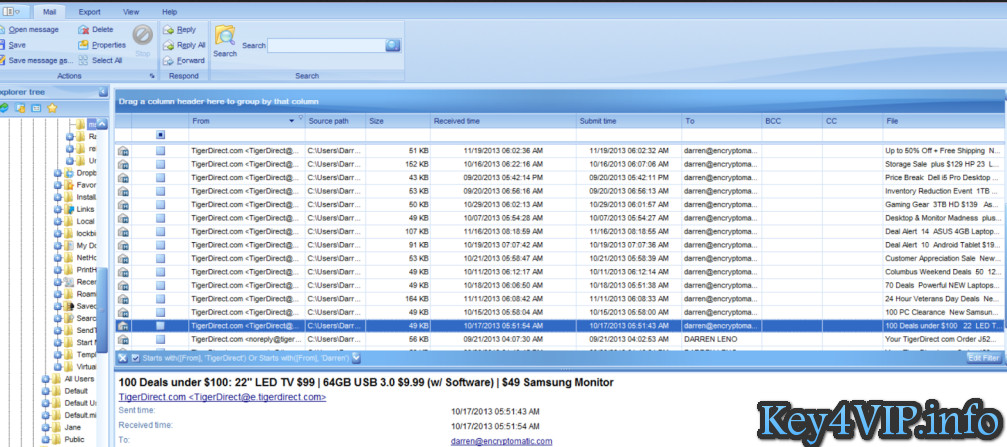Click the mail icon of the 107 KB row
1007x447 pixels.
tap(123, 231)
